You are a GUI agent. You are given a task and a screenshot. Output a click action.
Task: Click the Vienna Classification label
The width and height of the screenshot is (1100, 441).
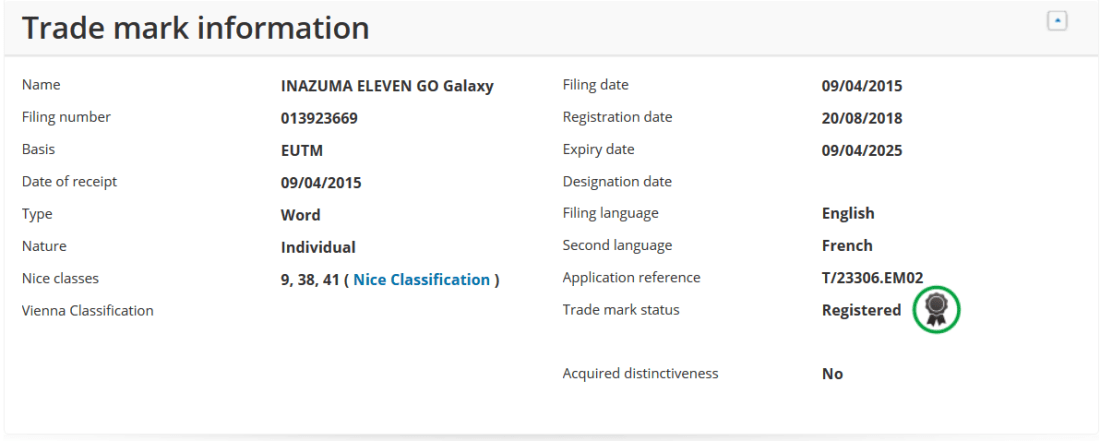coord(88,311)
